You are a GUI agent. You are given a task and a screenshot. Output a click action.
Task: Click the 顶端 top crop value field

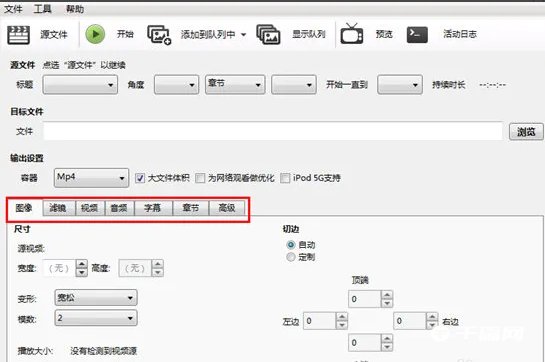tap(364, 299)
